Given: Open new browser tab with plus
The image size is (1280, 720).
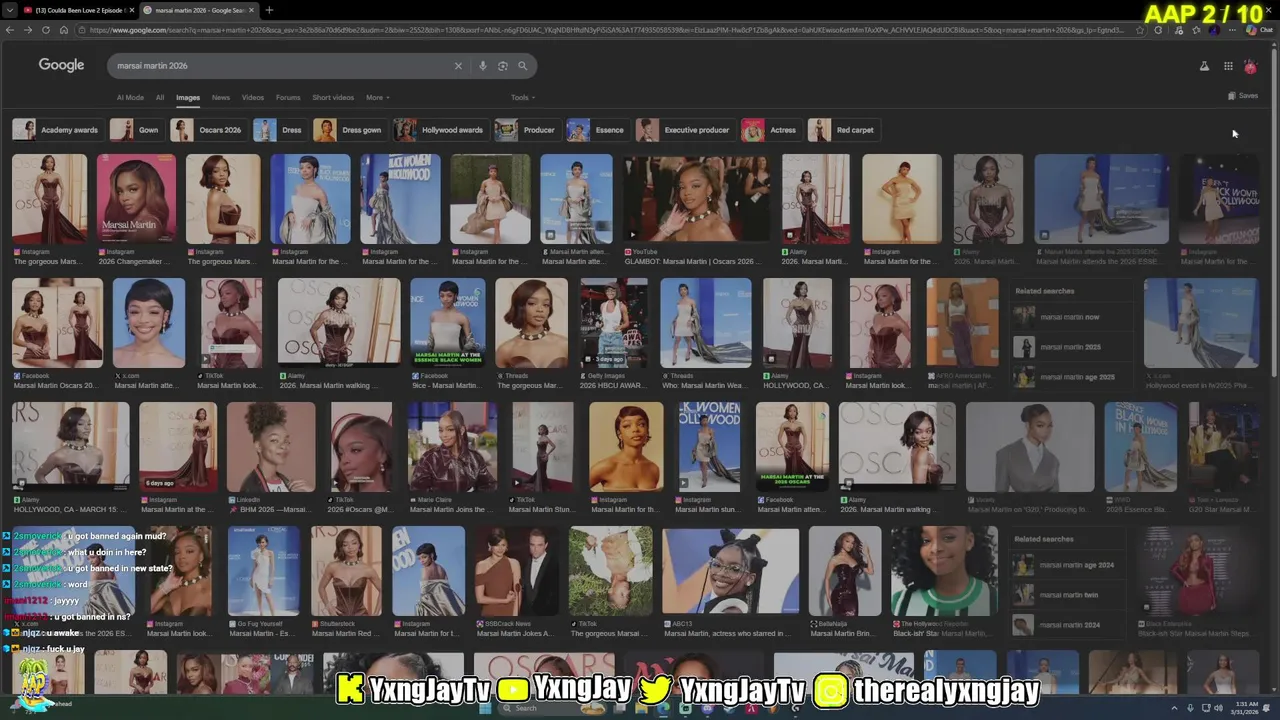Looking at the screenshot, I should coord(269,10).
